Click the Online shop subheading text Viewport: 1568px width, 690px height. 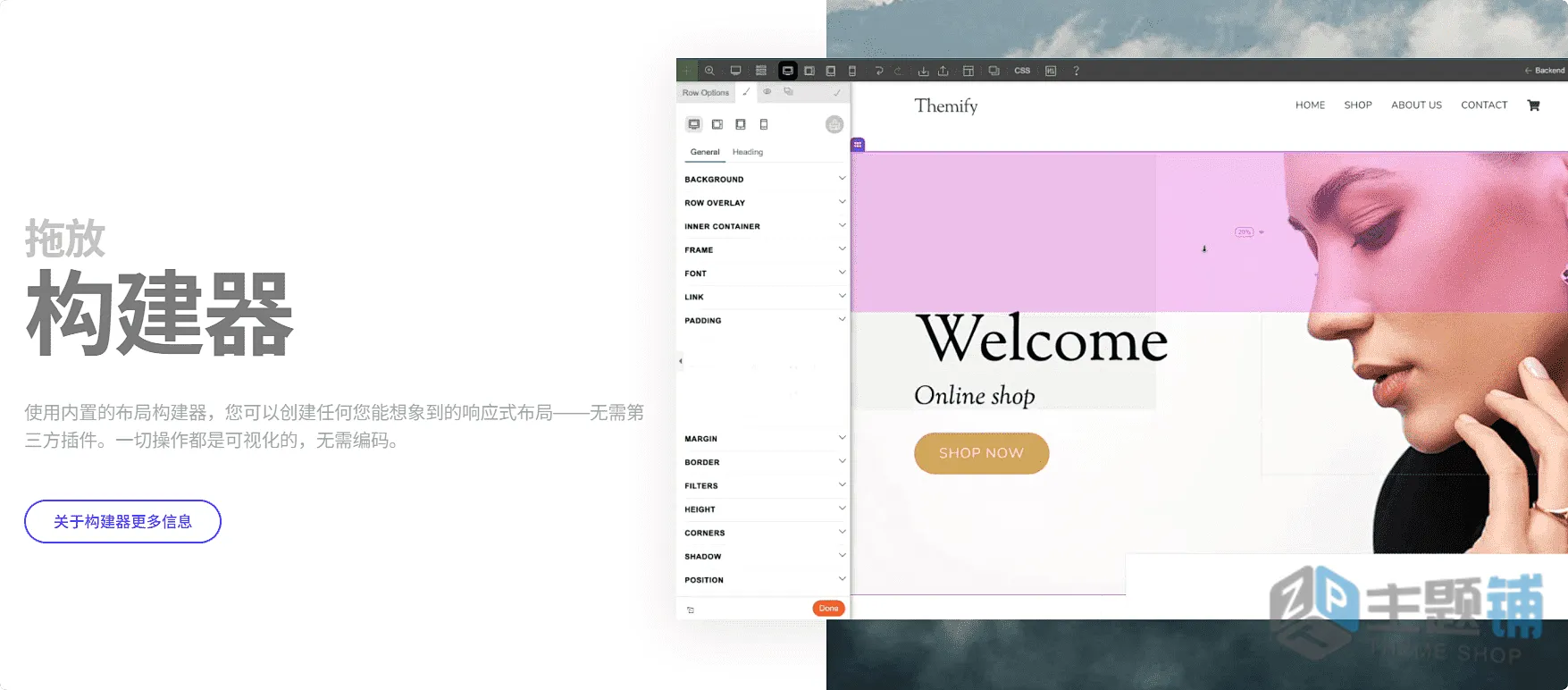[974, 396]
